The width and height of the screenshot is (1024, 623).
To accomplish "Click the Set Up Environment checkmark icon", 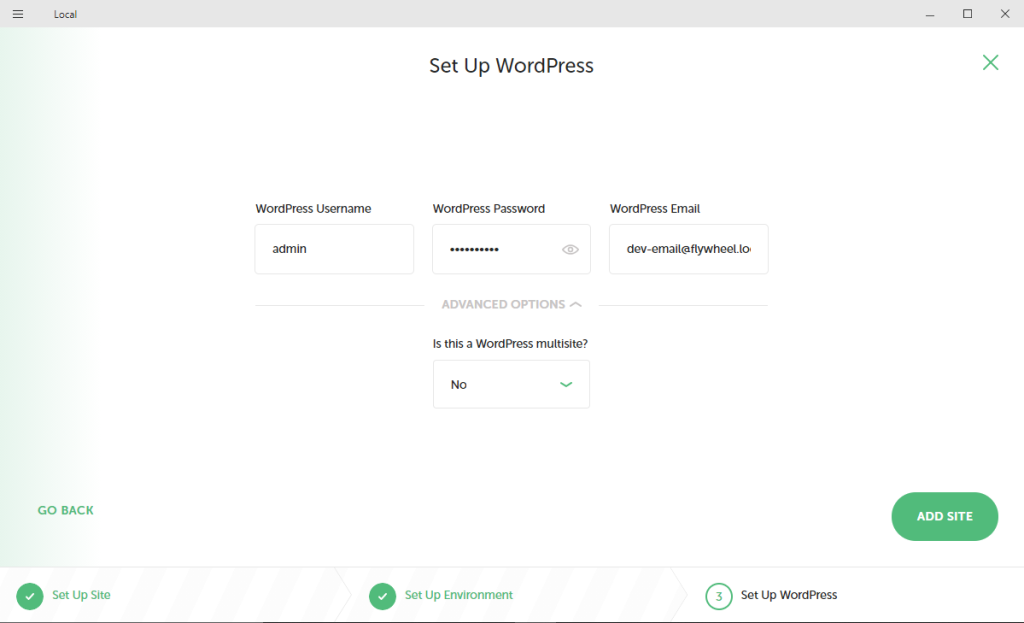I will click(383, 596).
